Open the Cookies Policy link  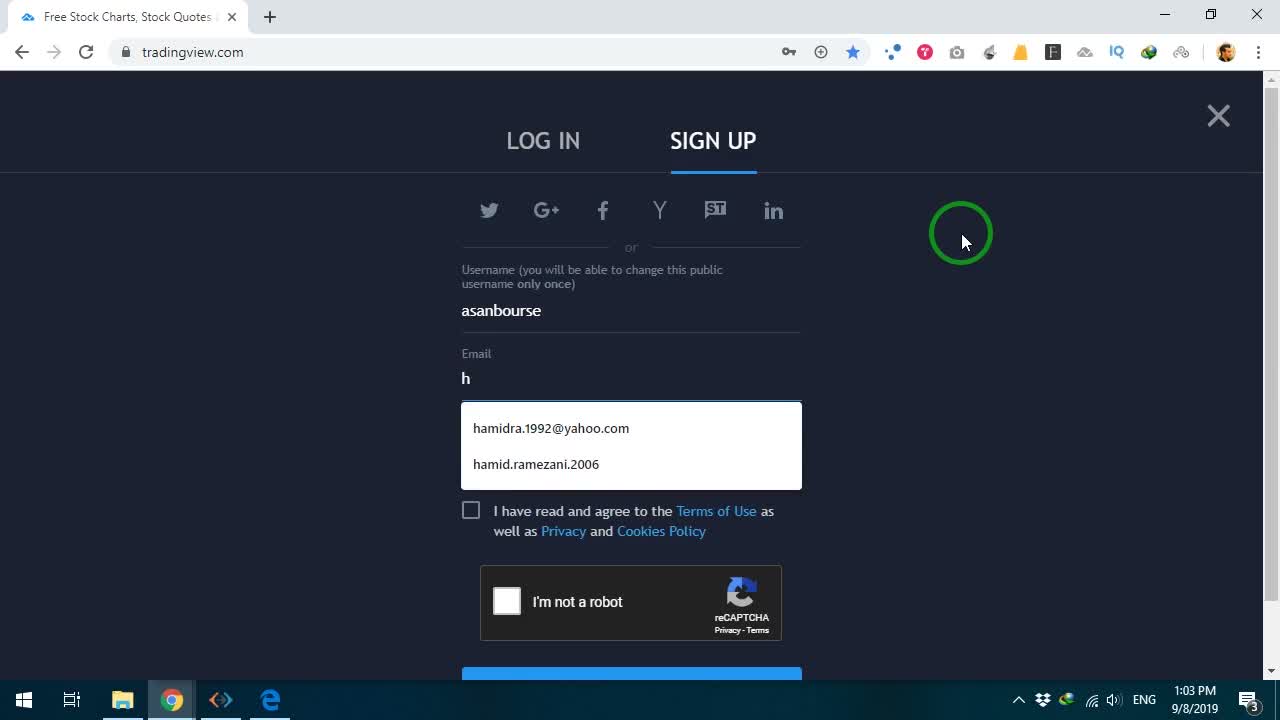pyautogui.click(x=661, y=531)
